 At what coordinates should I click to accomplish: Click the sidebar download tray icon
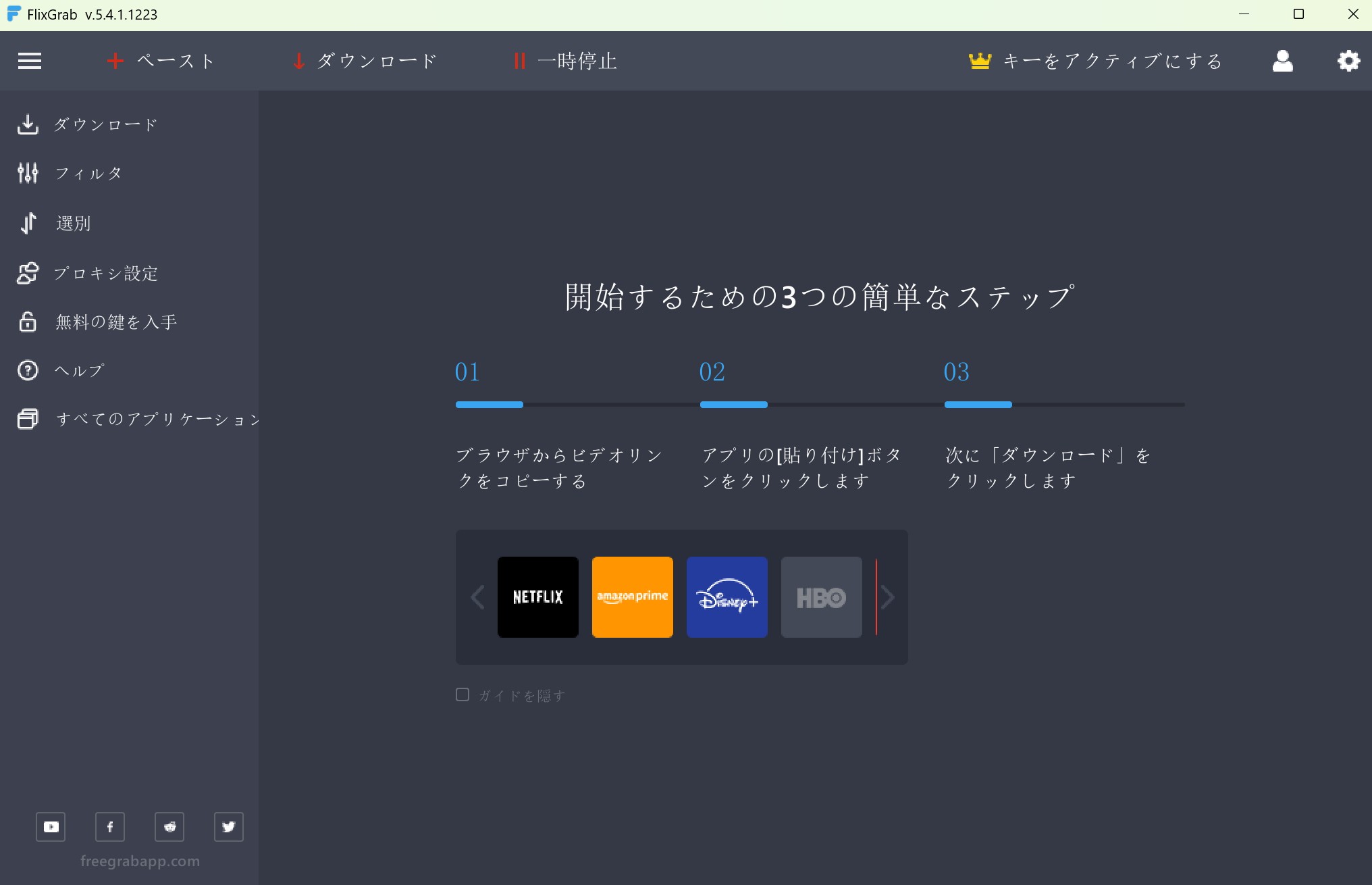pos(28,124)
